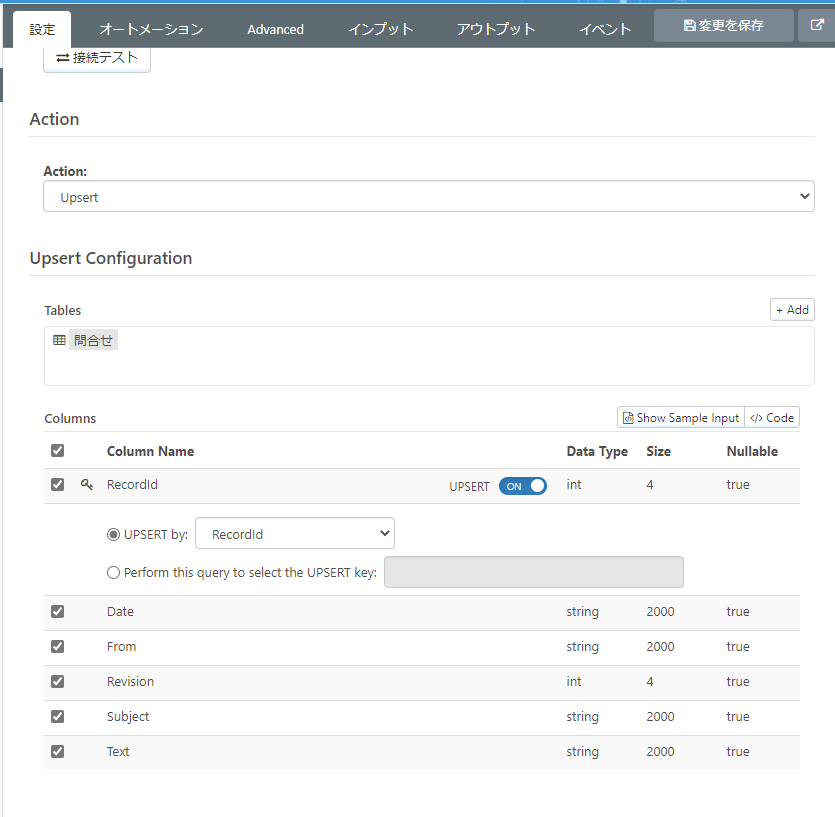
Task: Uncheck the Subject column checkbox
Action: pyautogui.click(x=57, y=717)
